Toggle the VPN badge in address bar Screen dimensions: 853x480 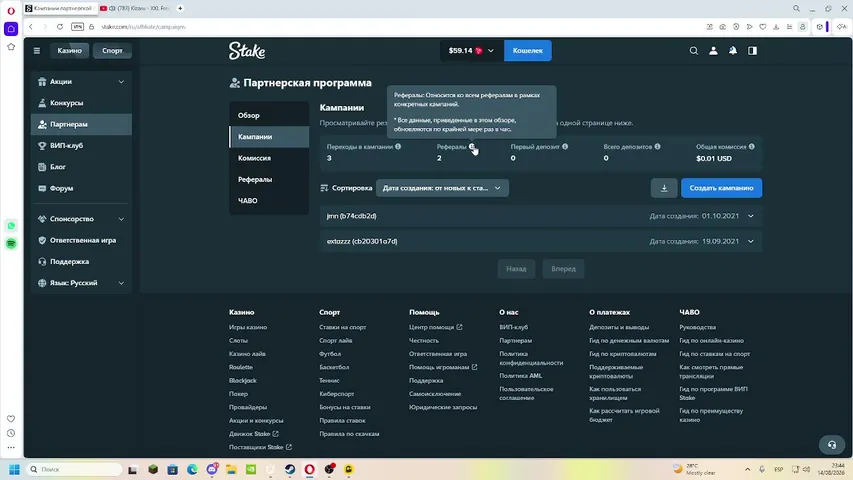[77, 27]
